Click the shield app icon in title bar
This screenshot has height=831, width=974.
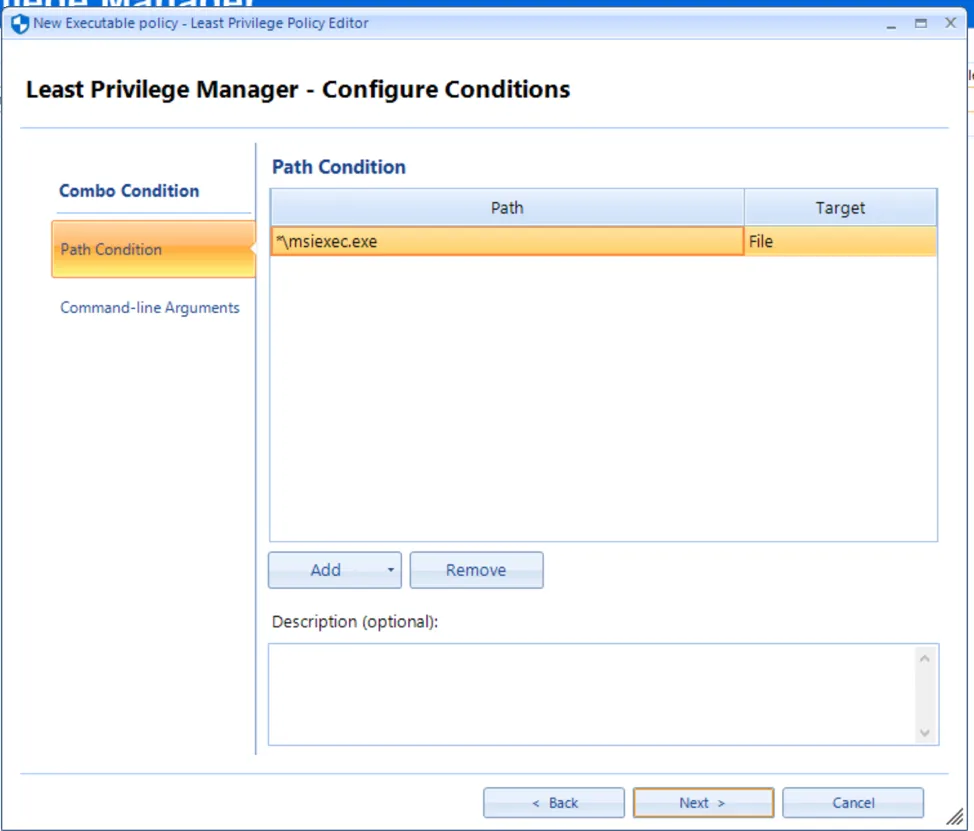click(x=19, y=23)
